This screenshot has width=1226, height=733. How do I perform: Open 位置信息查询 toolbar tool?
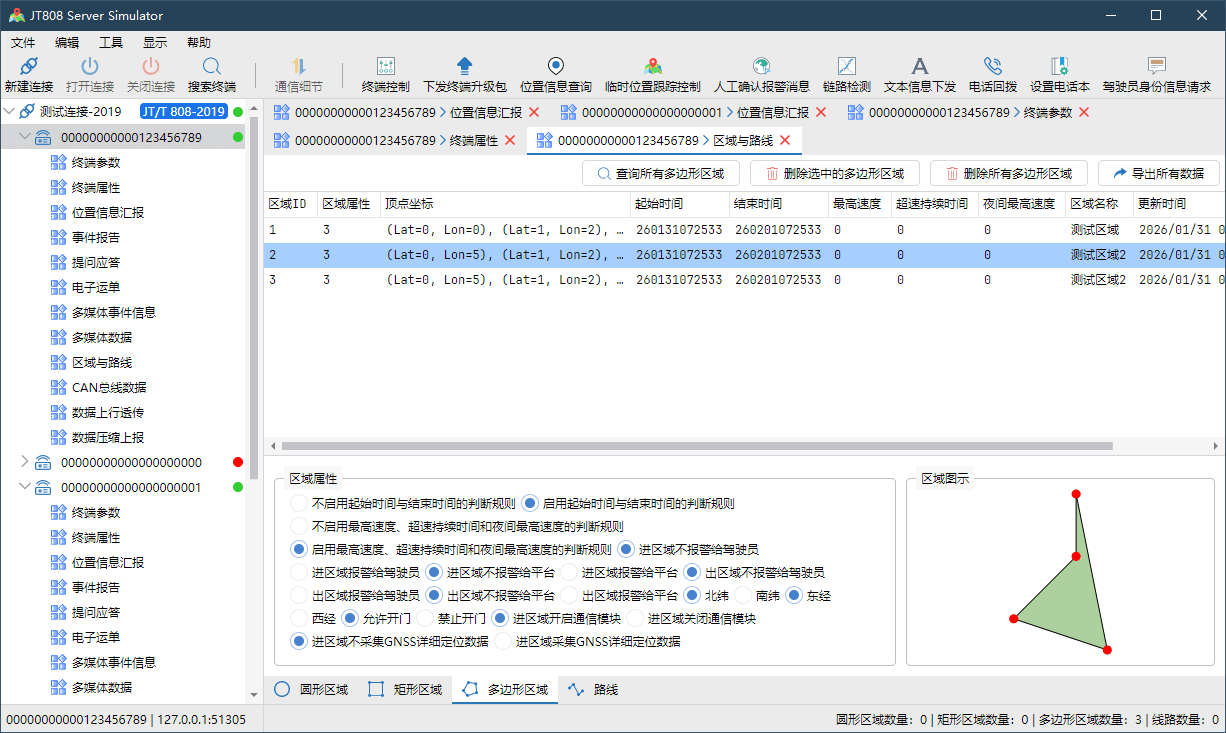click(x=556, y=67)
